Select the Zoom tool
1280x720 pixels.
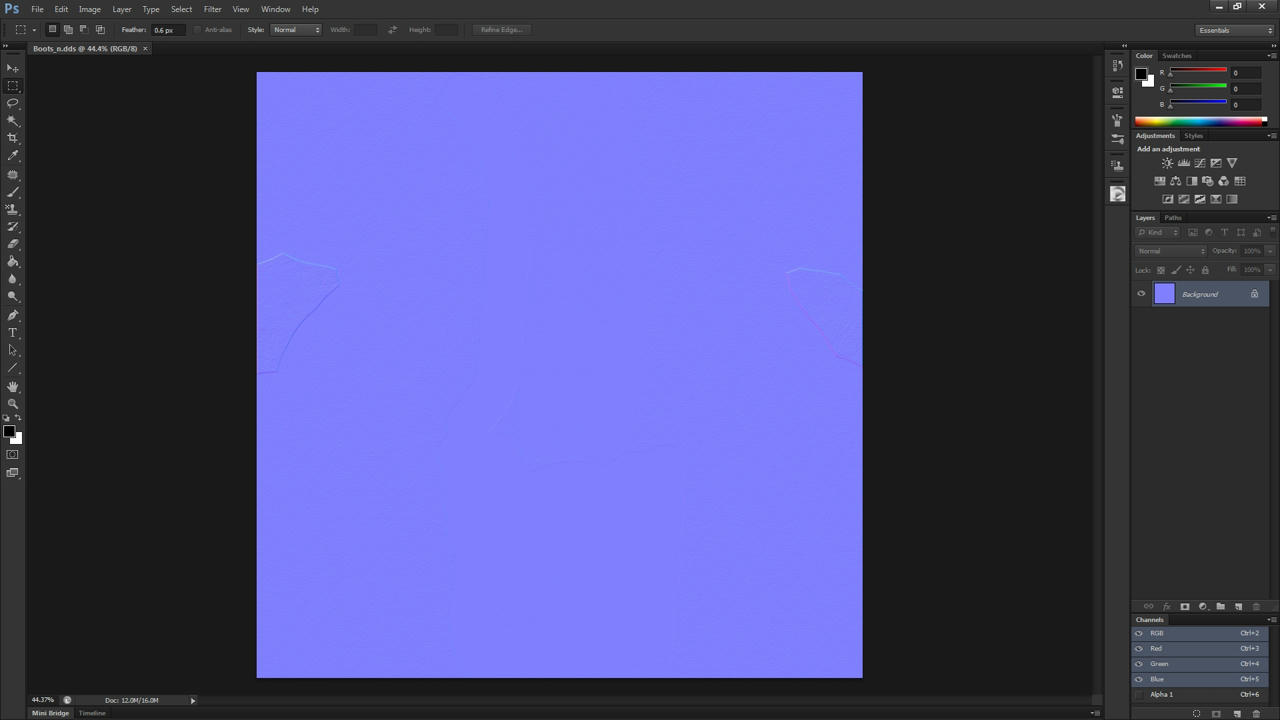pyautogui.click(x=13, y=404)
